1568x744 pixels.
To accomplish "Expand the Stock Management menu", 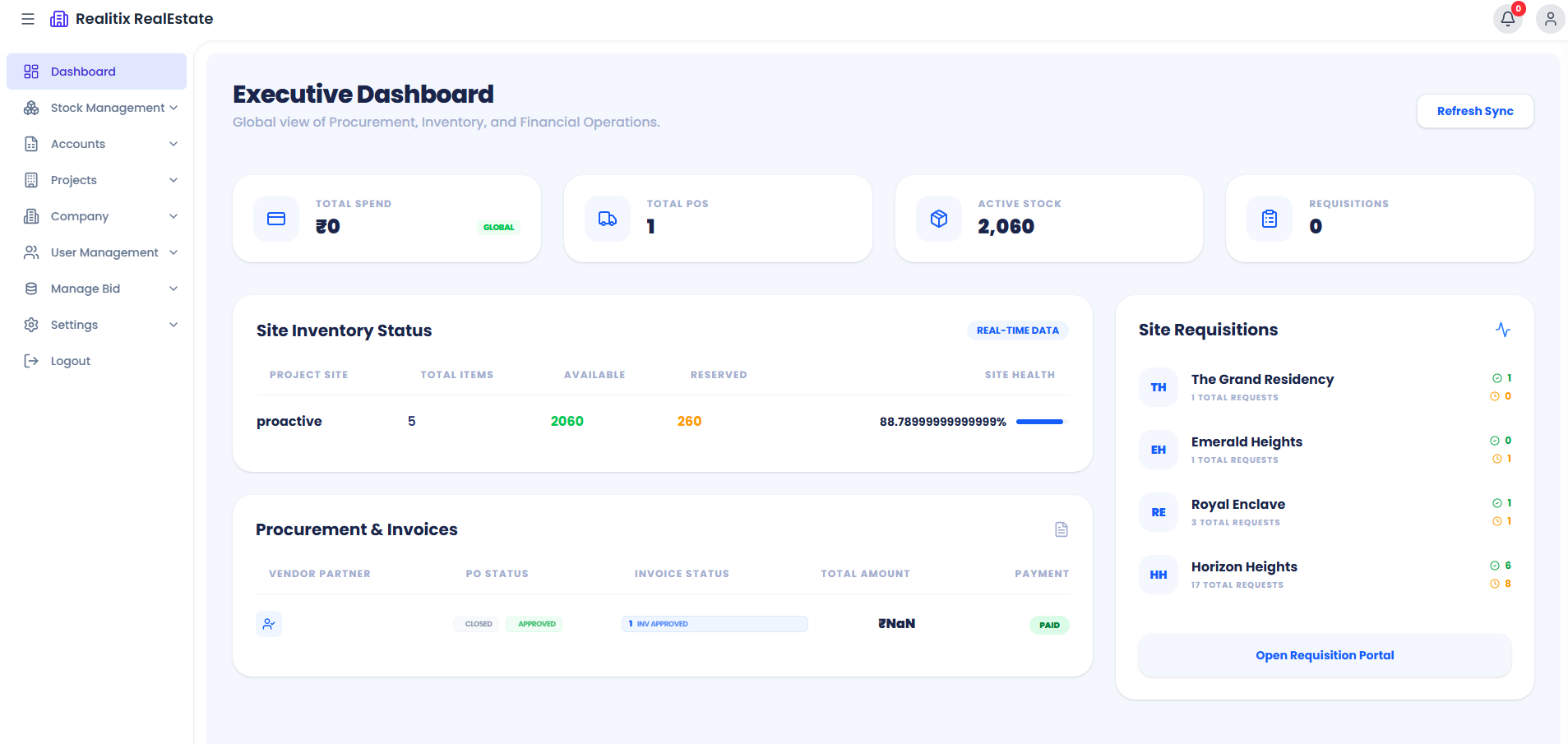I will (96, 108).
